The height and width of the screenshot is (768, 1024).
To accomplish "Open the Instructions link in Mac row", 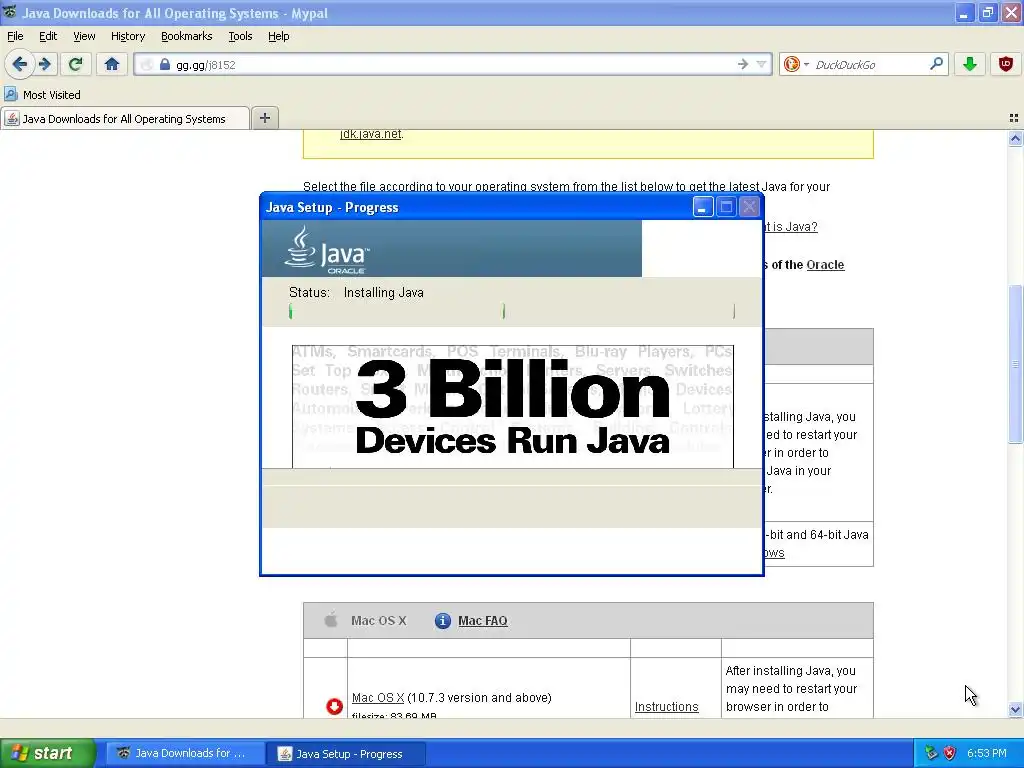I will click(x=666, y=707).
